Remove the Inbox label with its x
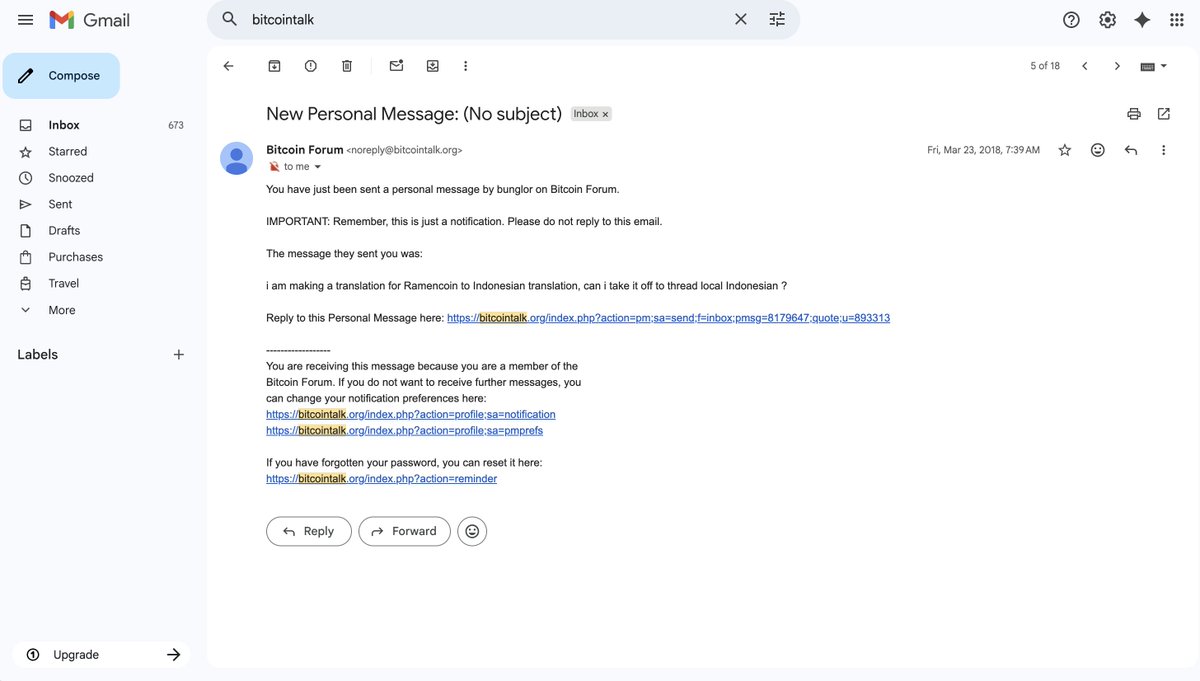This screenshot has width=1200, height=681. [605, 115]
